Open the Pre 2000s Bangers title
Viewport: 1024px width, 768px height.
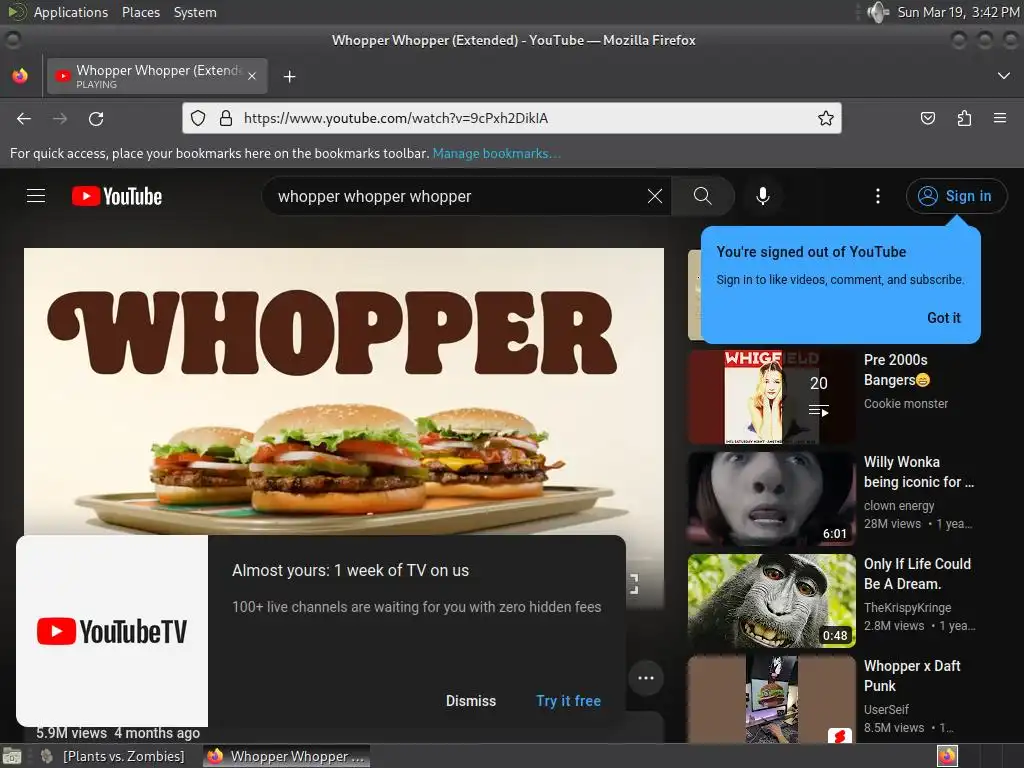pyautogui.click(x=897, y=370)
